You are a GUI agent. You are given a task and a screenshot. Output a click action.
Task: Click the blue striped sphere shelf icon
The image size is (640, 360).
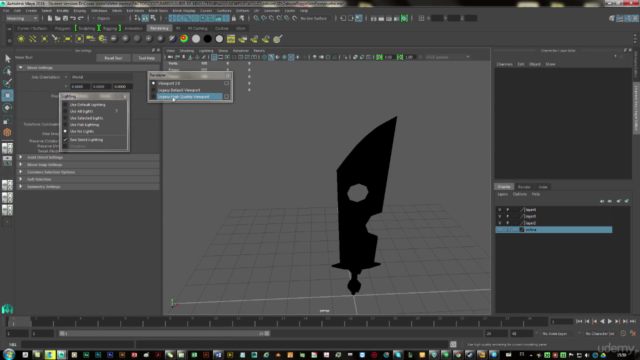click(173, 39)
